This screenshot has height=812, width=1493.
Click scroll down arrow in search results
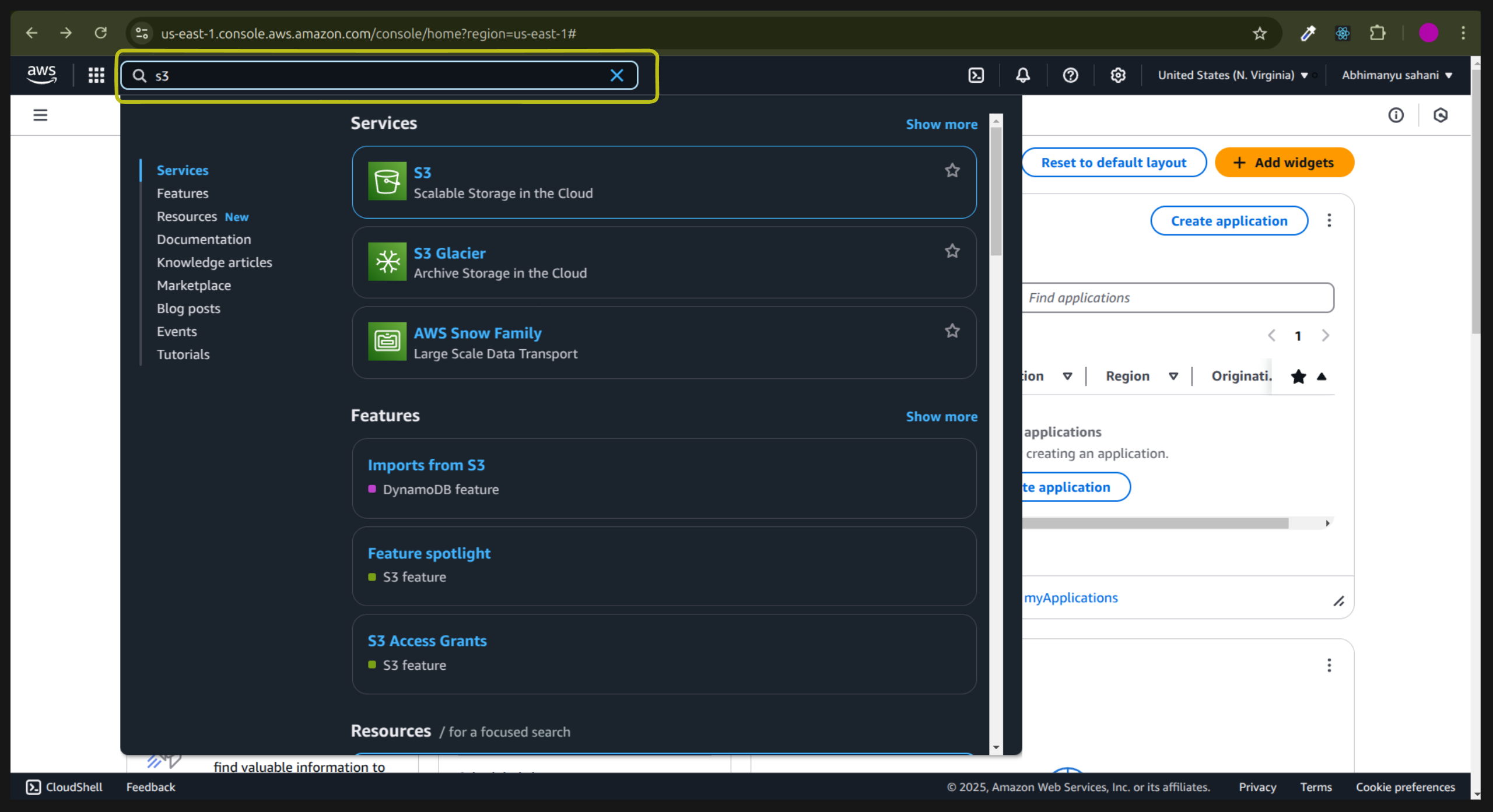point(996,747)
